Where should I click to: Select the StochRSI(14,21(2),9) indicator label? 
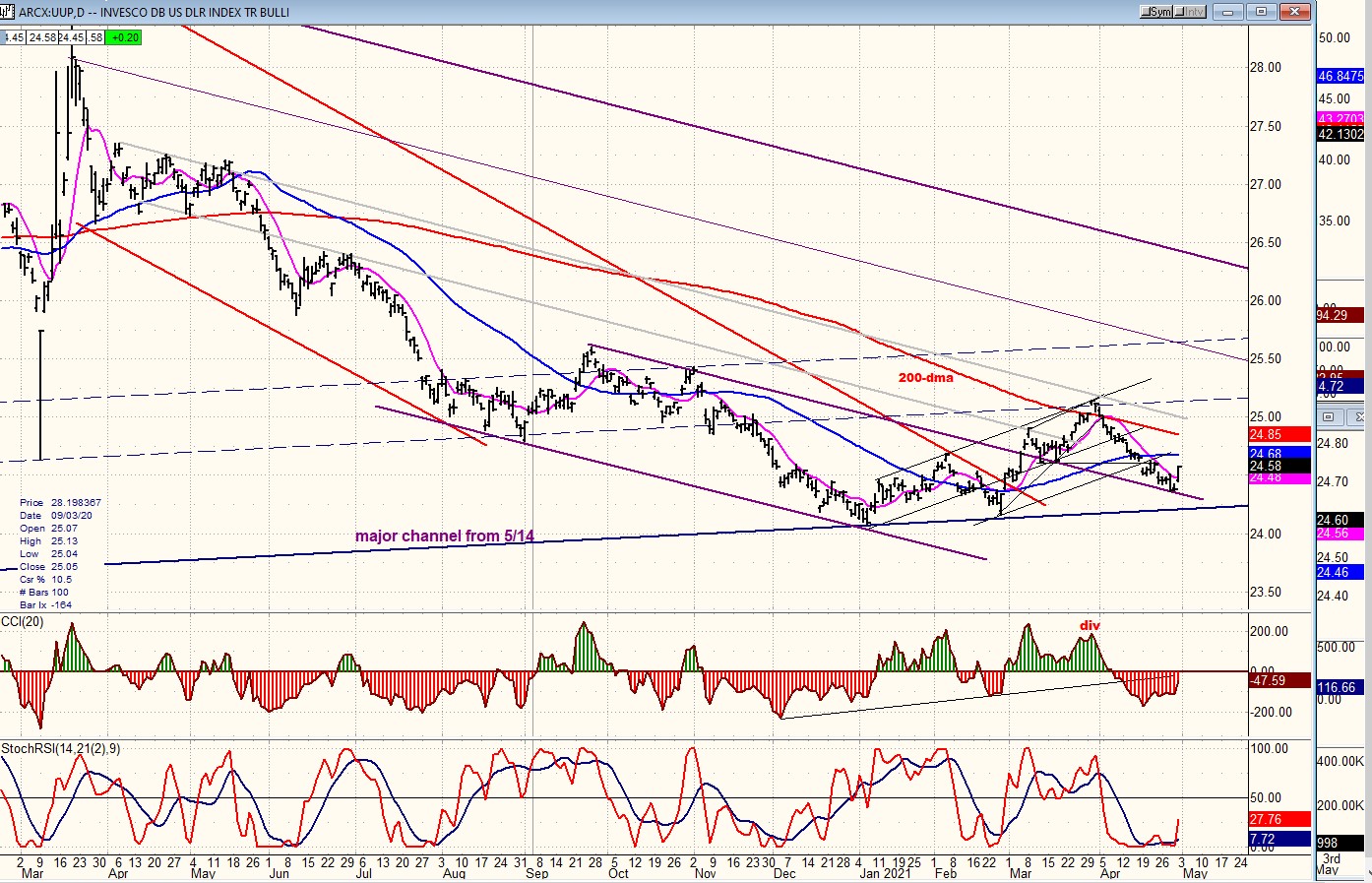[x=61, y=749]
